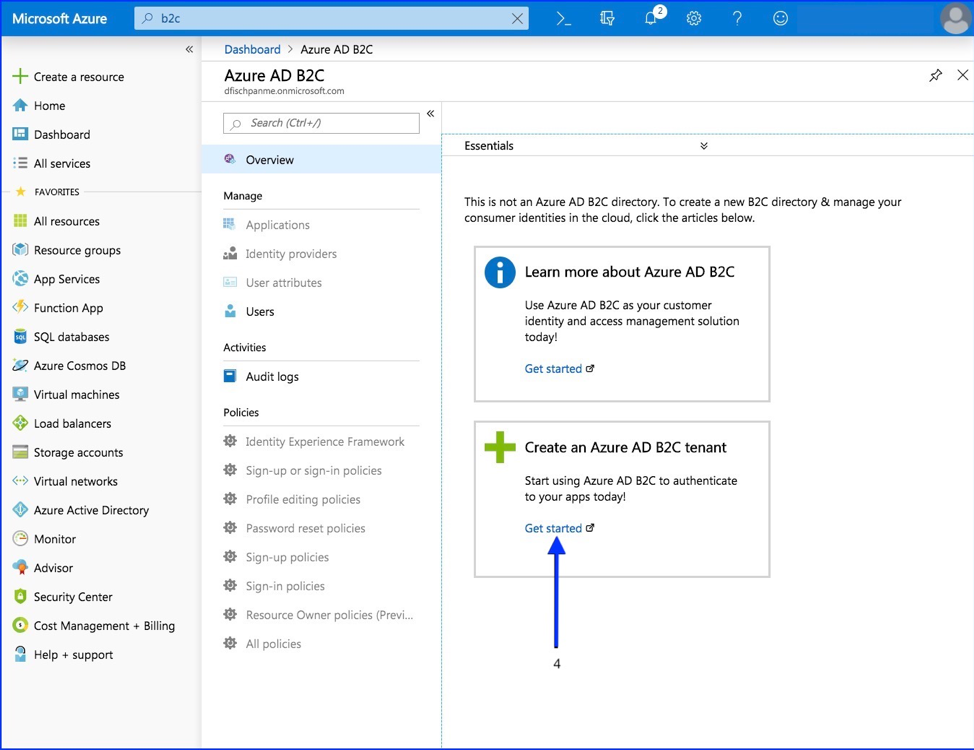Viewport: 974px width, 750px height.
Task: Click the Function App lightning icon
Action: point(20,307)
